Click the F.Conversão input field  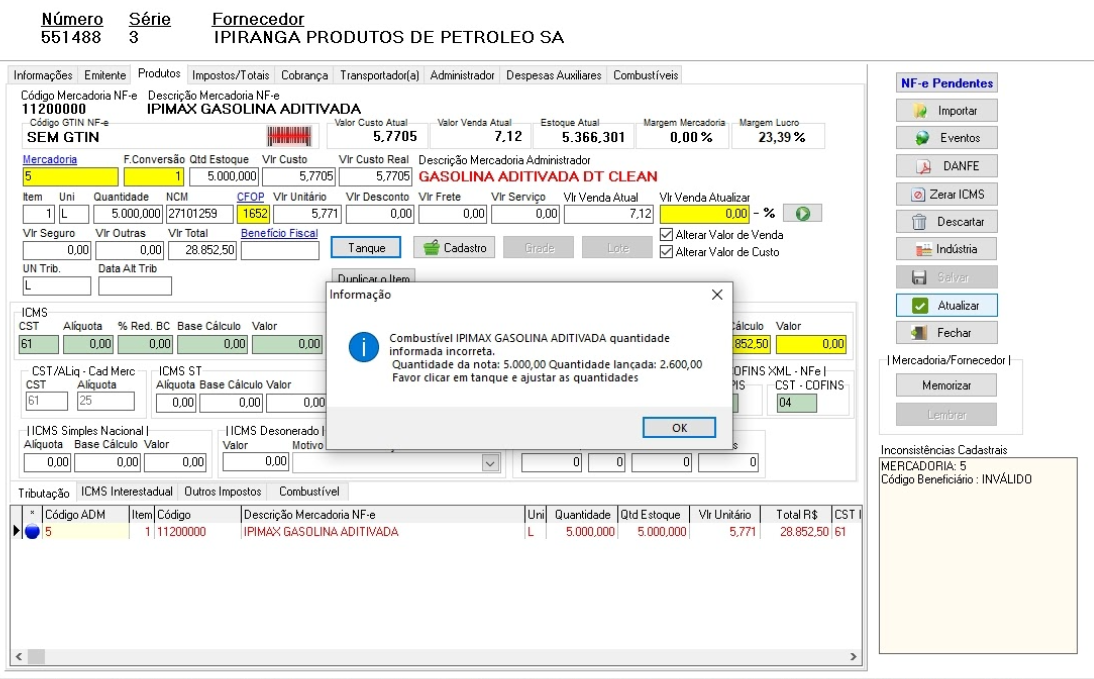(x=153, y=177)
